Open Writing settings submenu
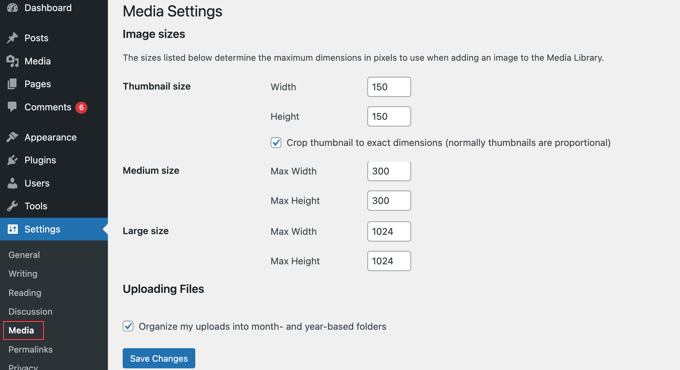Screen dimensions: 680x370 click(x=23, y=274)
